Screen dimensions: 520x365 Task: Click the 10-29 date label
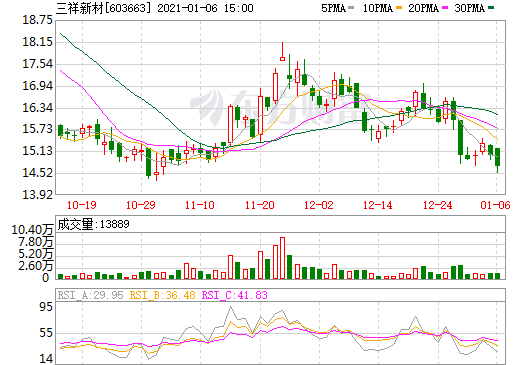pos(141,205)
